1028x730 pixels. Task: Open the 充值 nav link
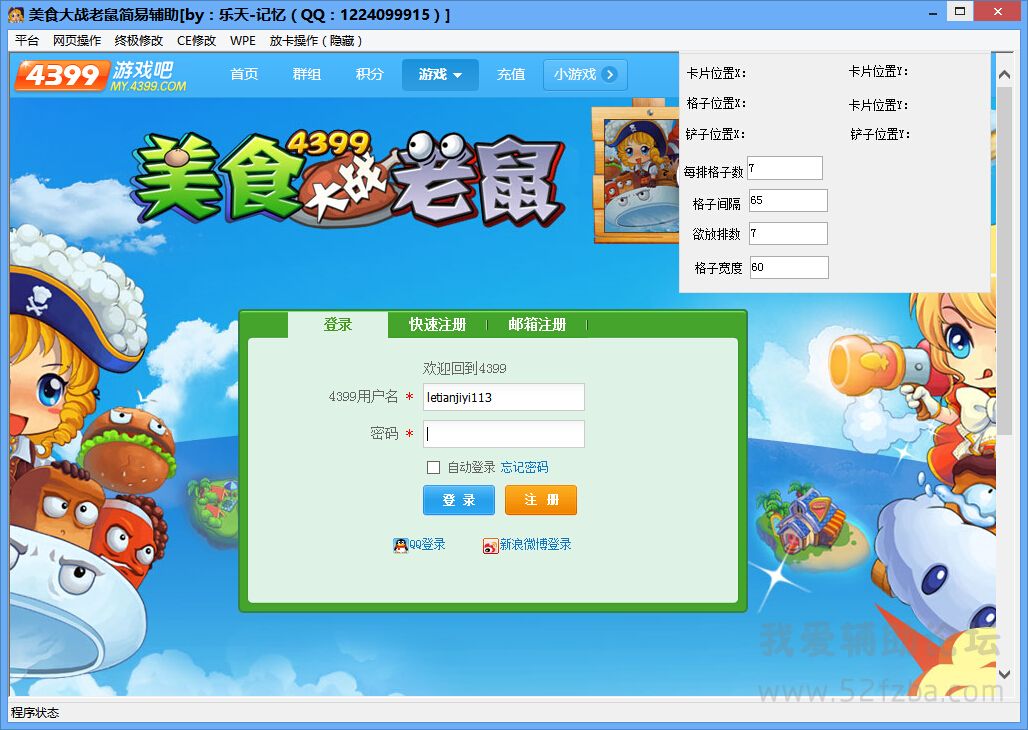click(x=511, y=74)
